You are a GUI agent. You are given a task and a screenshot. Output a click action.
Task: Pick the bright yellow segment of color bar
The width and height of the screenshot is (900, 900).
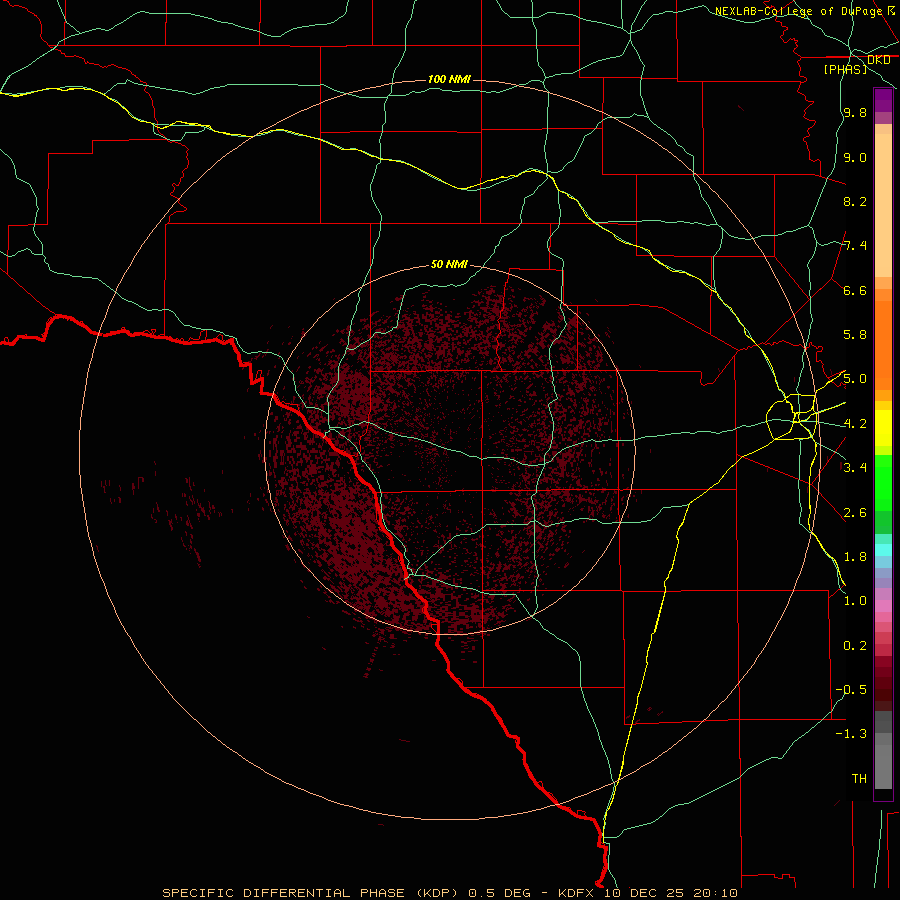coord(883,428)
